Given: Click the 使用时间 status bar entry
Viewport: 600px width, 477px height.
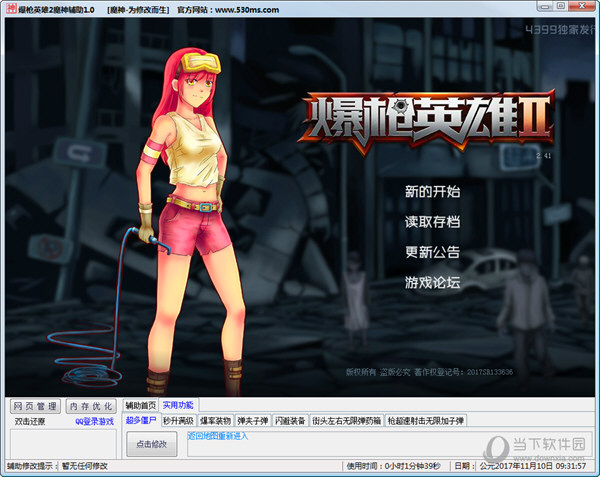Looking at the screenshot, I should click(x=393, y=466).
